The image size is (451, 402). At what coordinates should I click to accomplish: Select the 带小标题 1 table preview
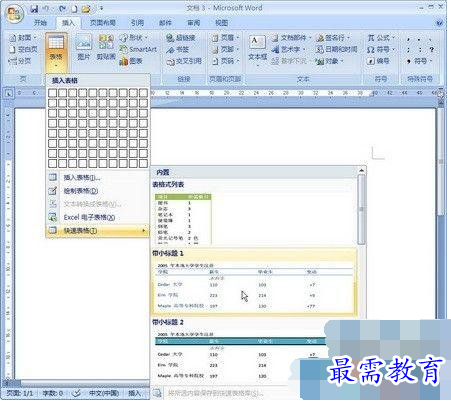pos(254,282)
